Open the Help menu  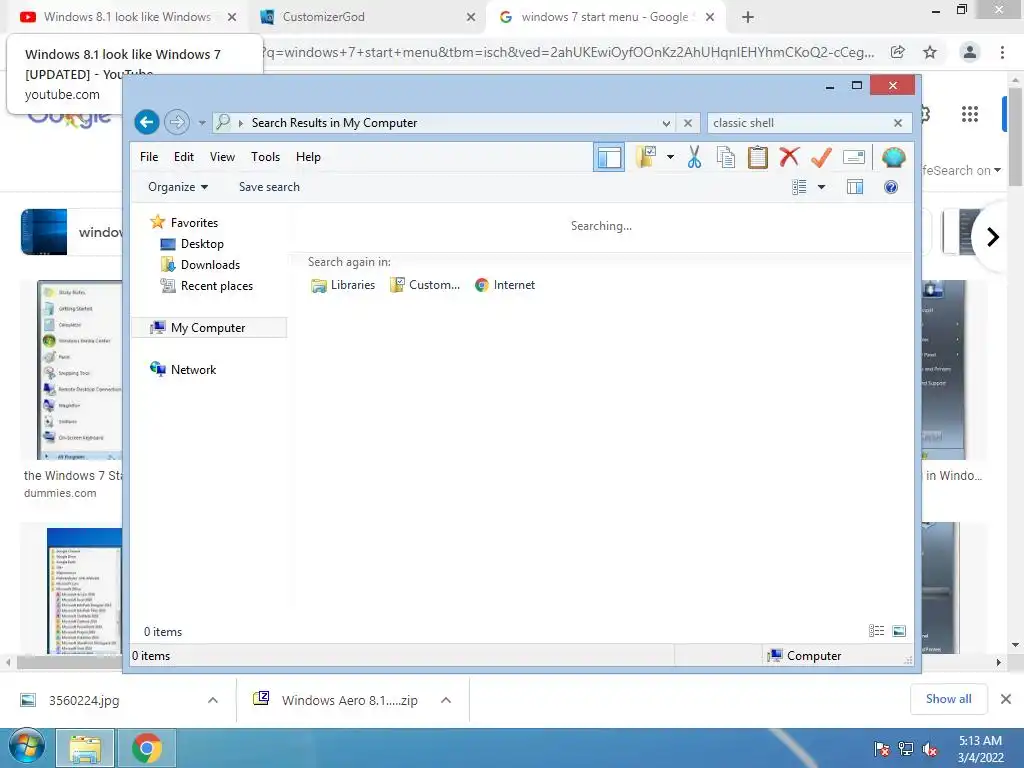[308, 157]
